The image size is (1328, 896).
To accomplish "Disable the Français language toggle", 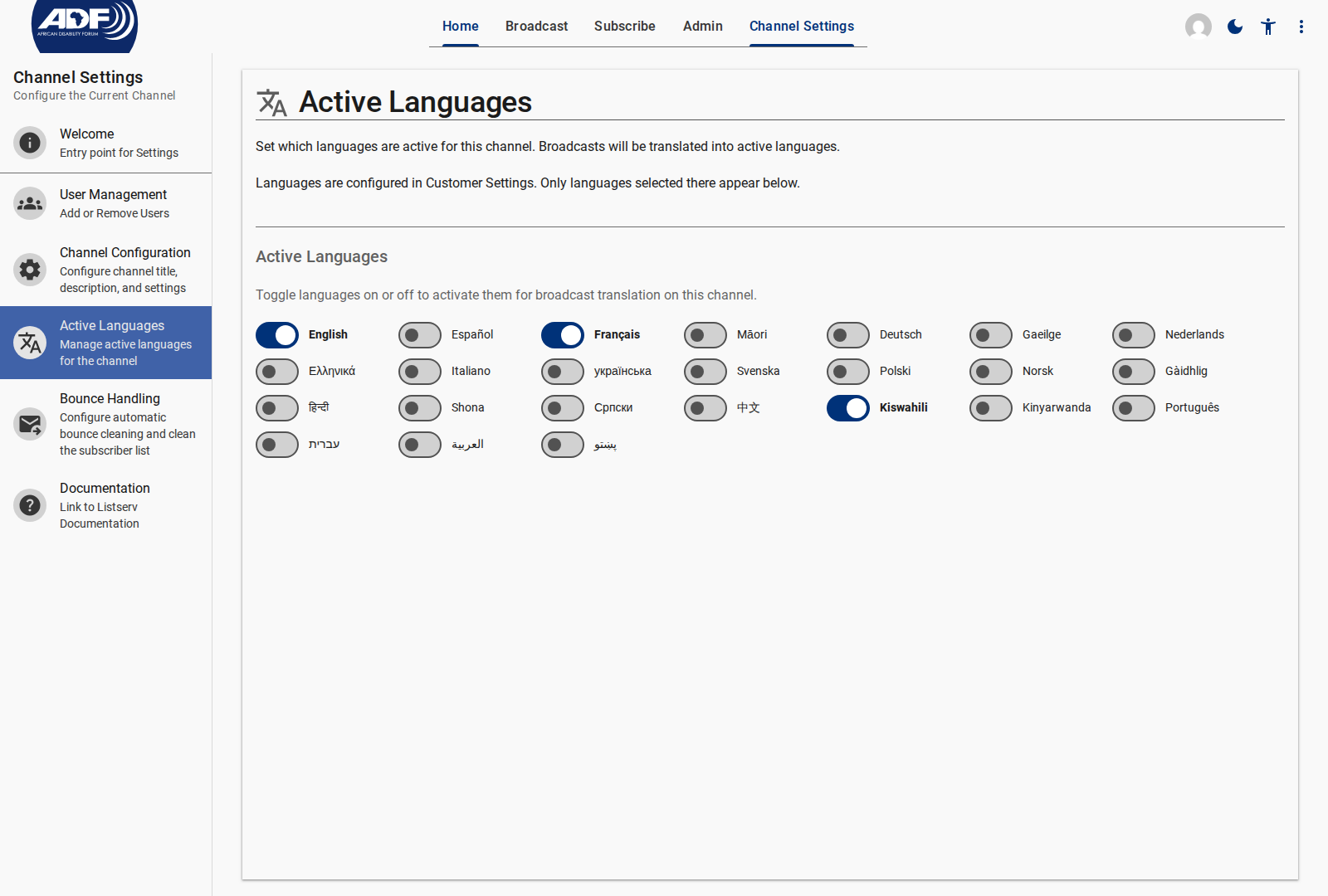I will point(563,335).
